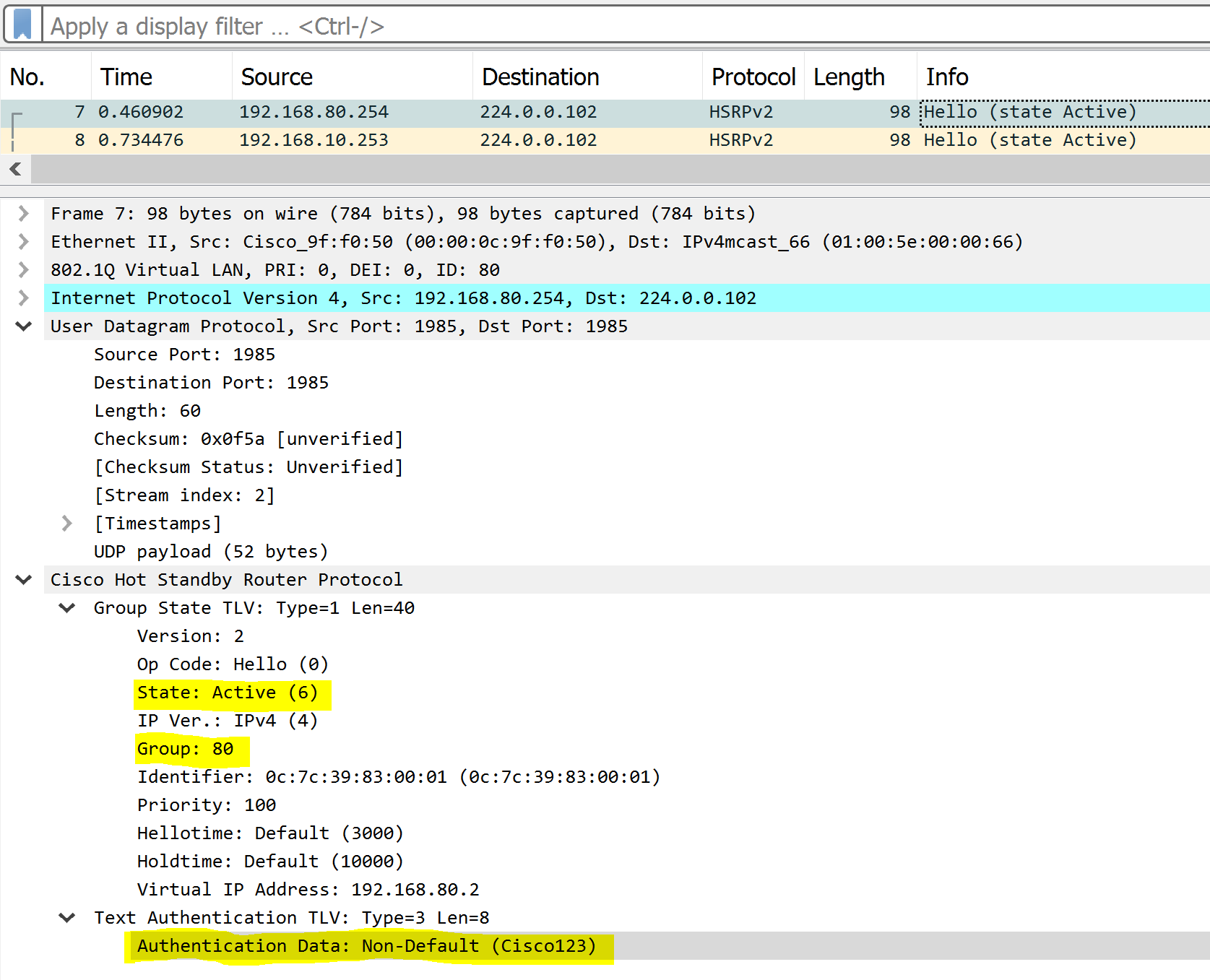Select the Stream index: 2 field

(184, 495)
